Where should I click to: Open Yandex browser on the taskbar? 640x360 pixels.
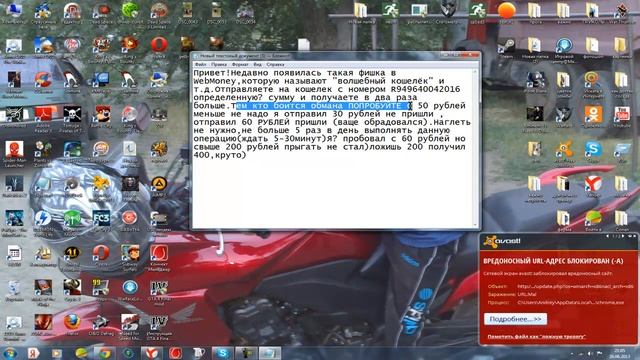pyautogui.click(x=152, y=353)
